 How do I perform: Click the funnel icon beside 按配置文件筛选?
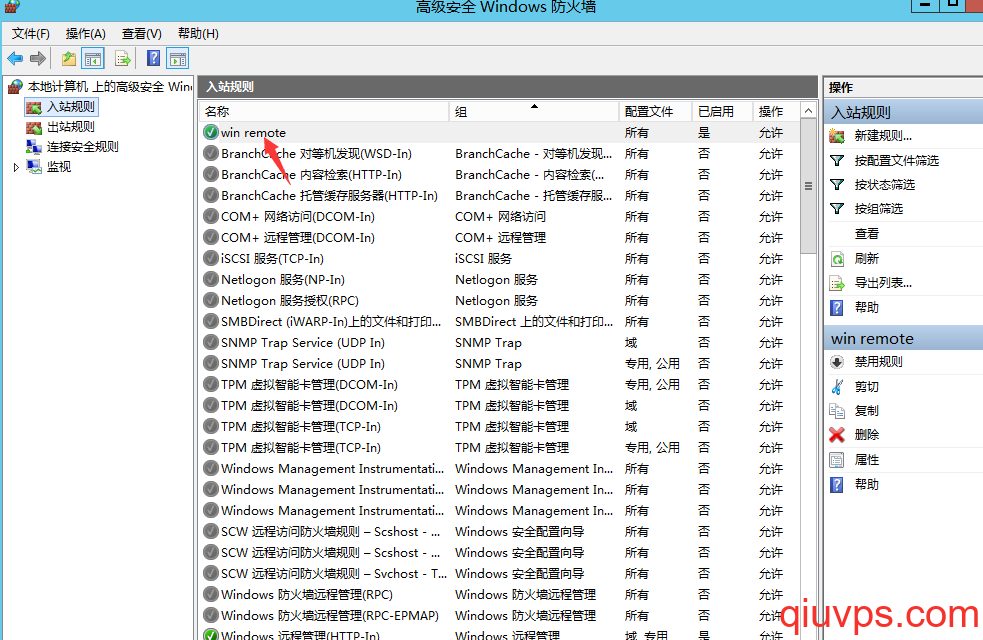837,160
